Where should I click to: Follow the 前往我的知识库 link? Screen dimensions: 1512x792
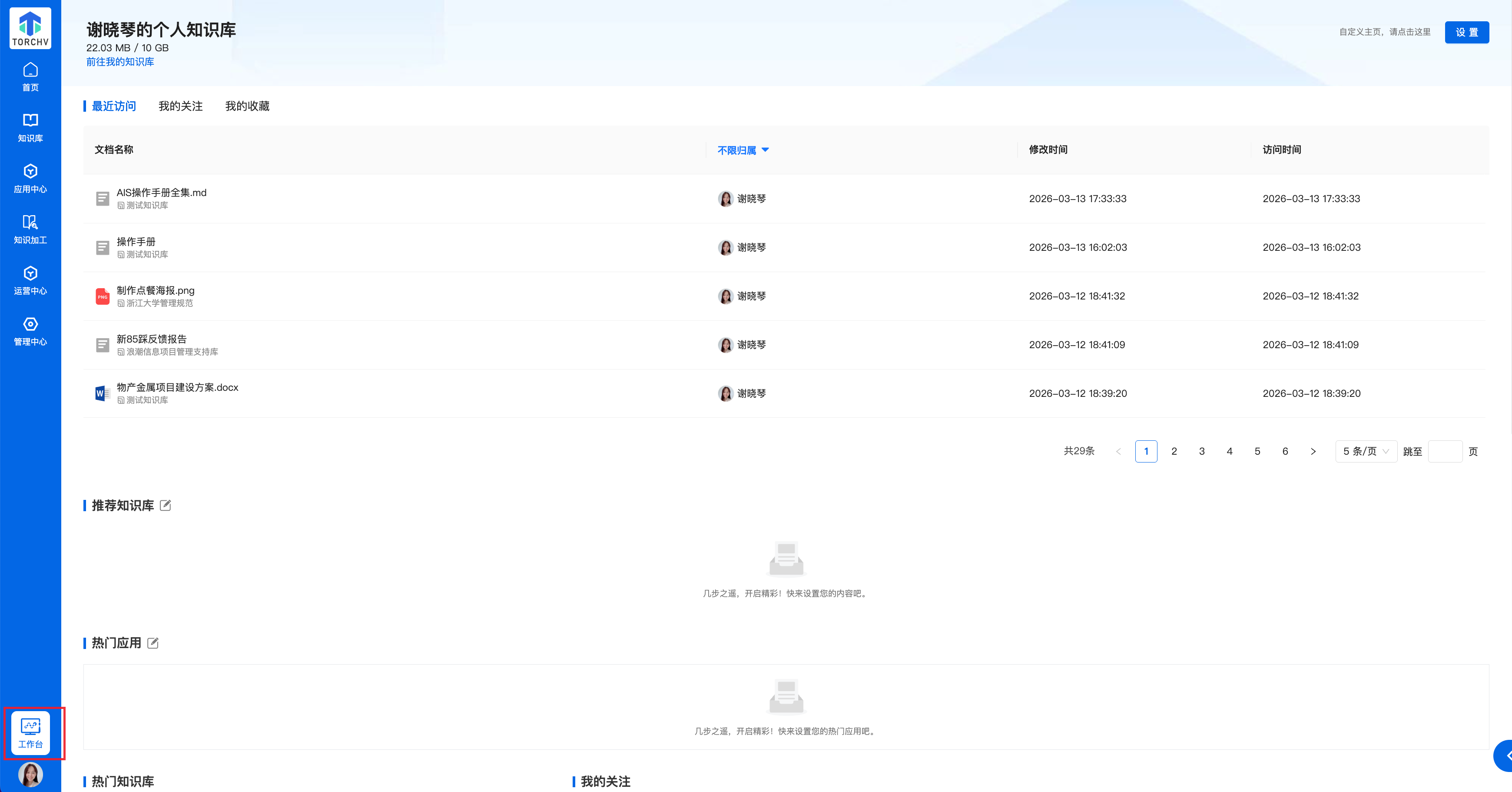click(120, 62)
